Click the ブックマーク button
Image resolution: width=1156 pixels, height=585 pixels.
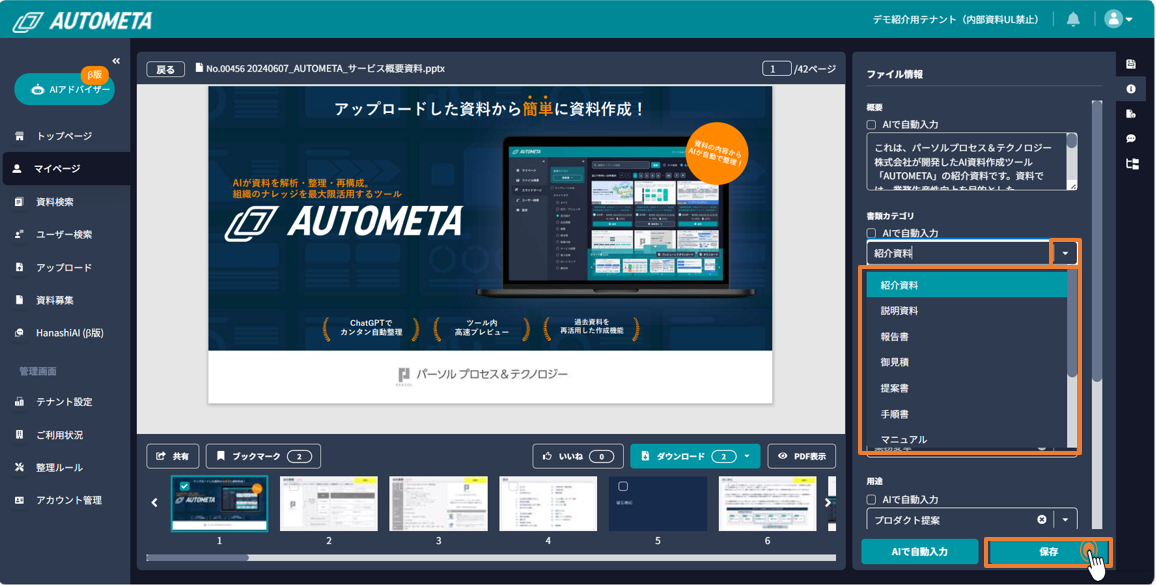coord(263,457)
